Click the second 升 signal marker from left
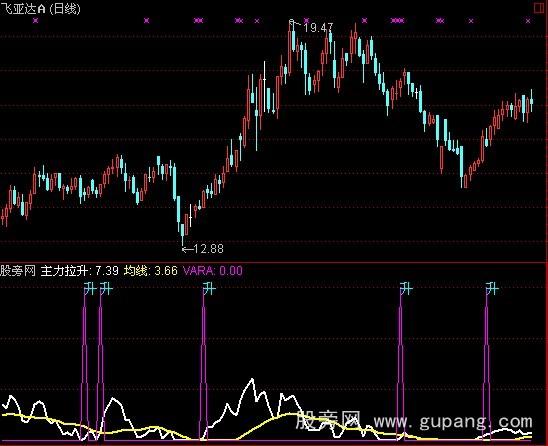 pos(106,289)
